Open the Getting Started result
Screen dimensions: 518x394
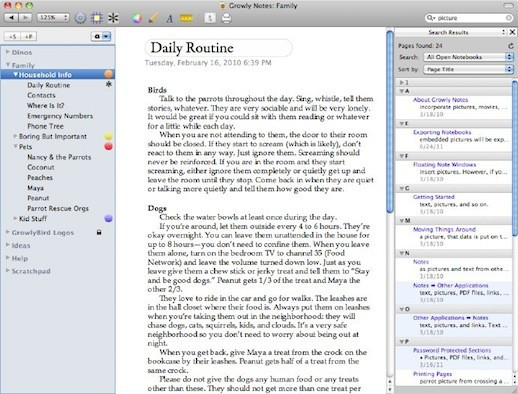[x=434, y=197]
